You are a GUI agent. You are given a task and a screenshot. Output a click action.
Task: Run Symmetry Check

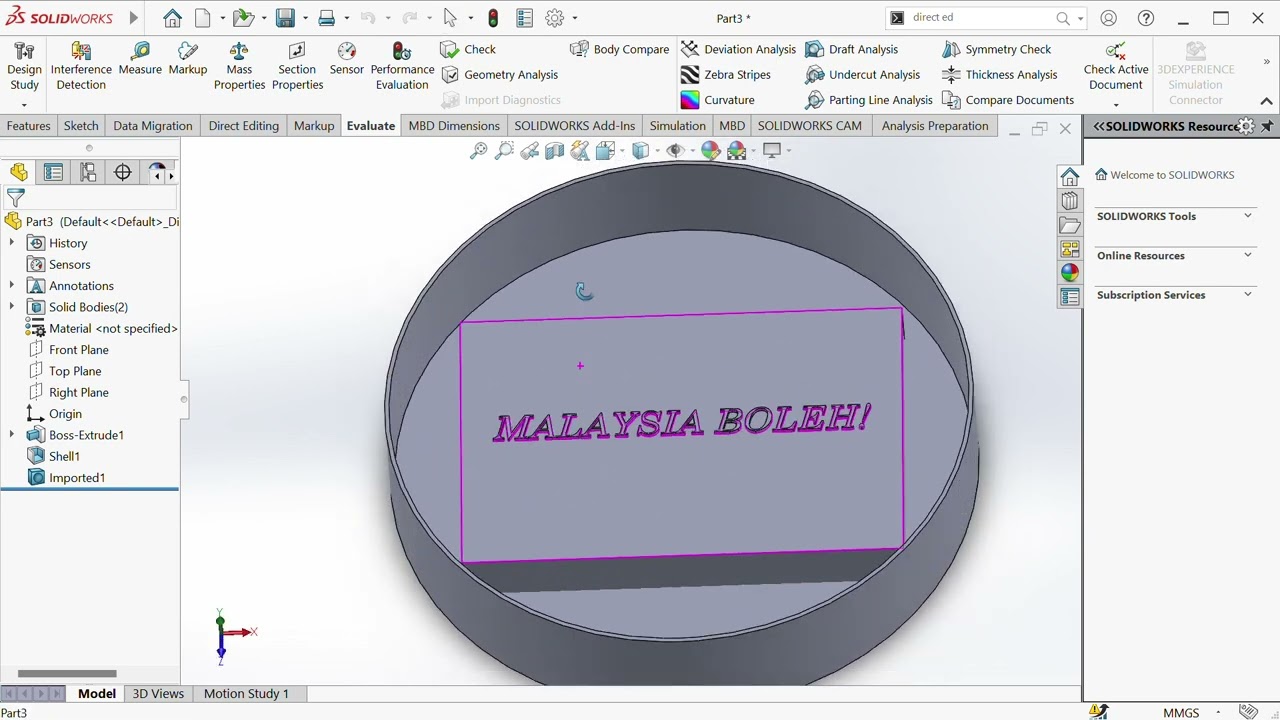997,49
